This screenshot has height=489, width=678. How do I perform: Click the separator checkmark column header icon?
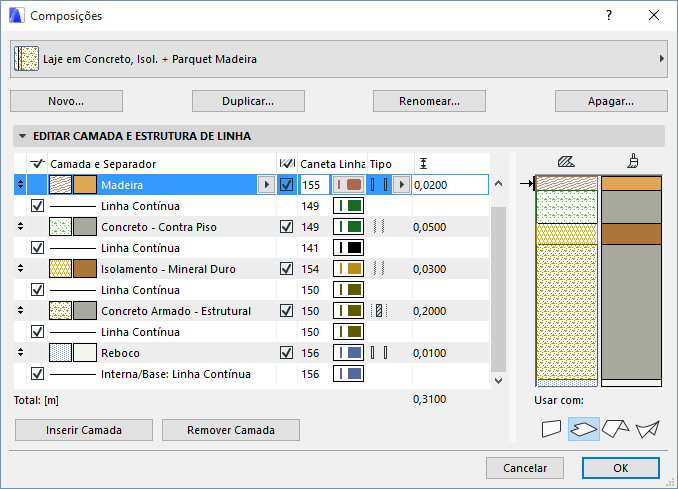(37, 163)
